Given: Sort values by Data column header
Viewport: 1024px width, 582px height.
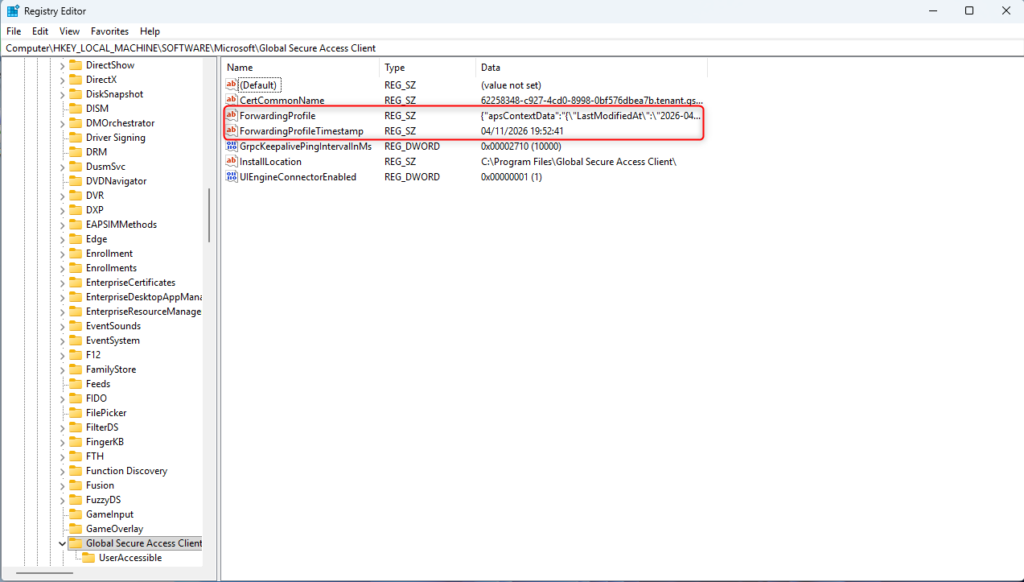Looking at the screenshot, I should point(592,67).
